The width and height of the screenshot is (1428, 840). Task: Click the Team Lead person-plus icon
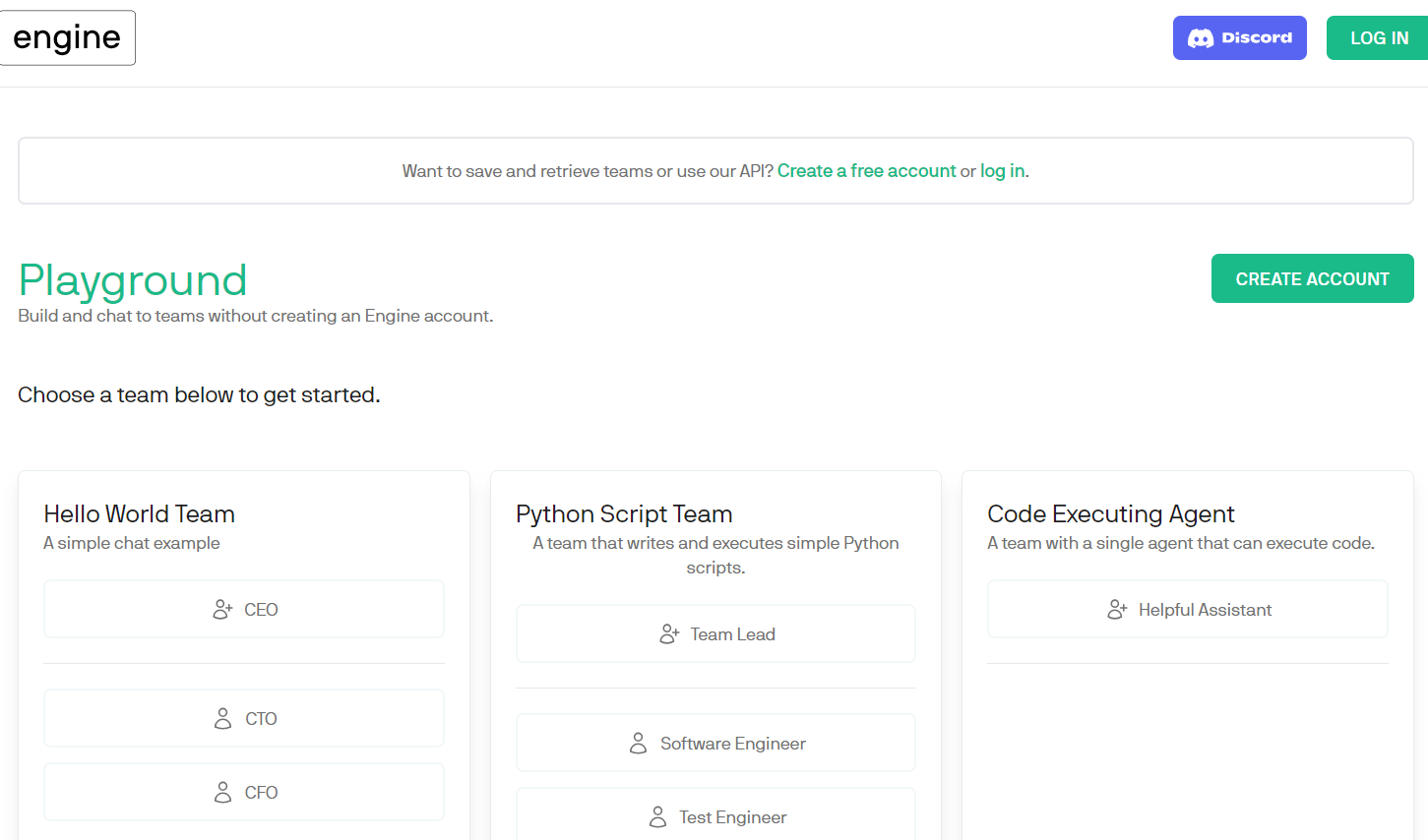pyautogui.click(x=669, y=634)
